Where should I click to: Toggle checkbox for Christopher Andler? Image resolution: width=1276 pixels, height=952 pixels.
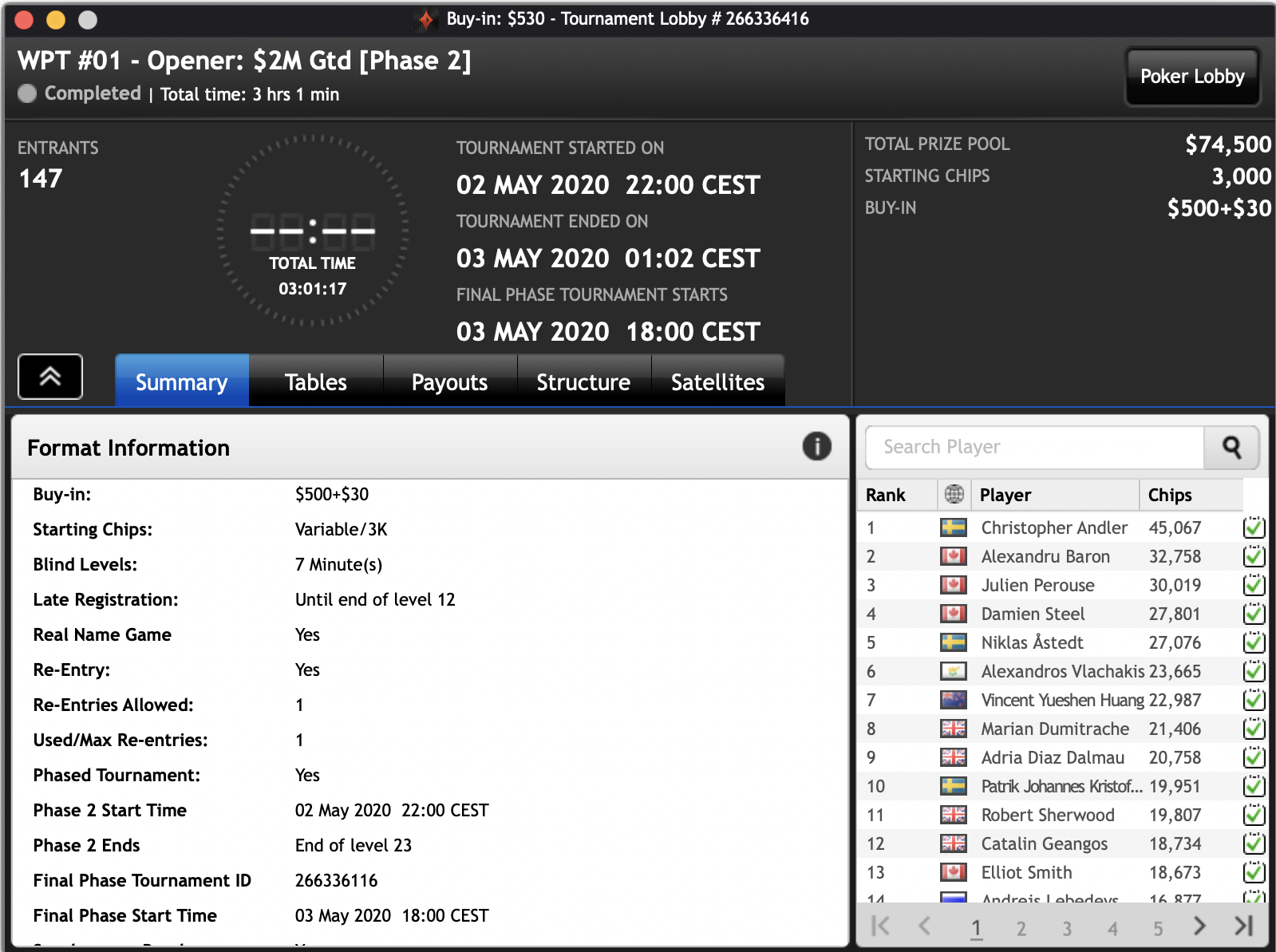point(1254,527)
